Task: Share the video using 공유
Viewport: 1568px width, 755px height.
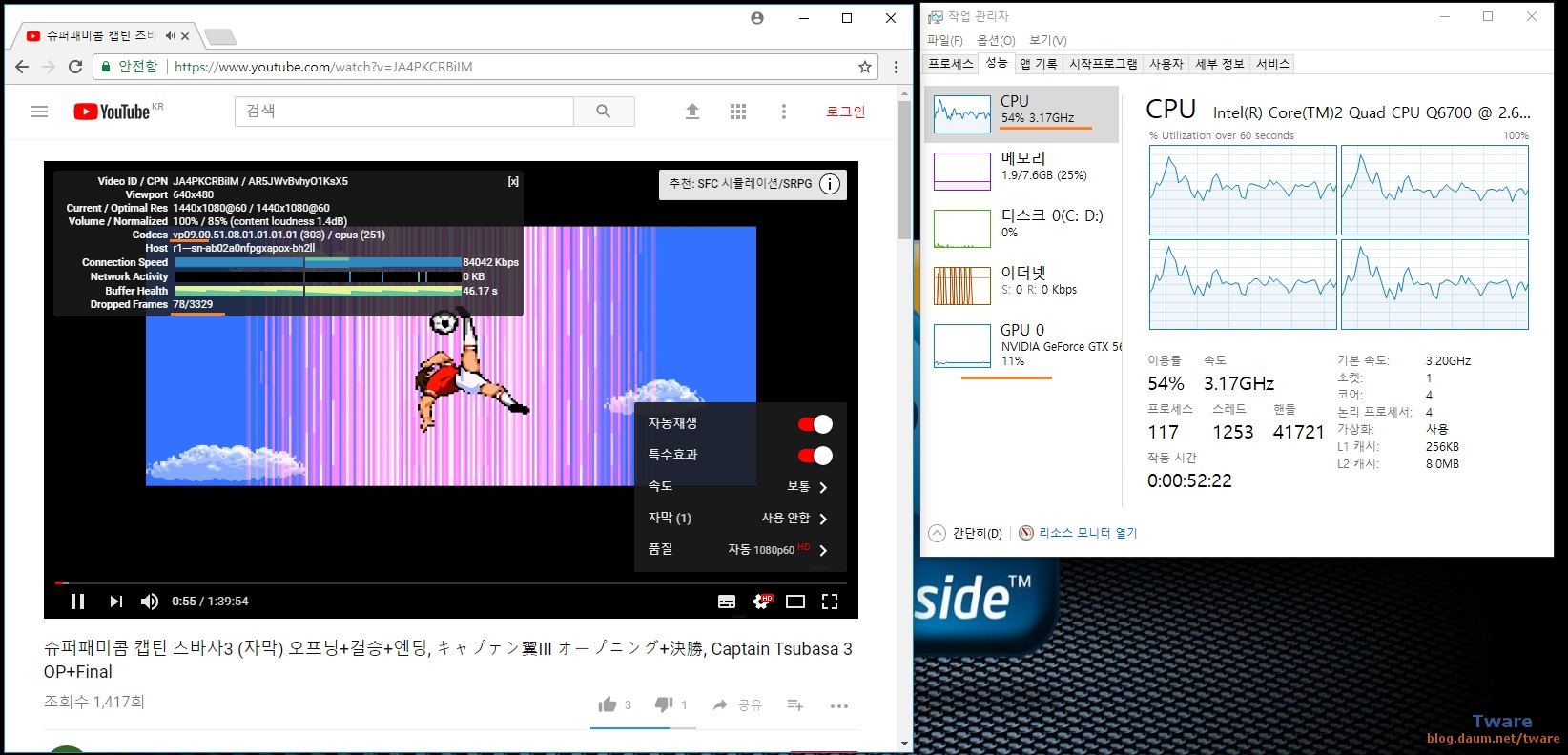Action: (737, 704)
